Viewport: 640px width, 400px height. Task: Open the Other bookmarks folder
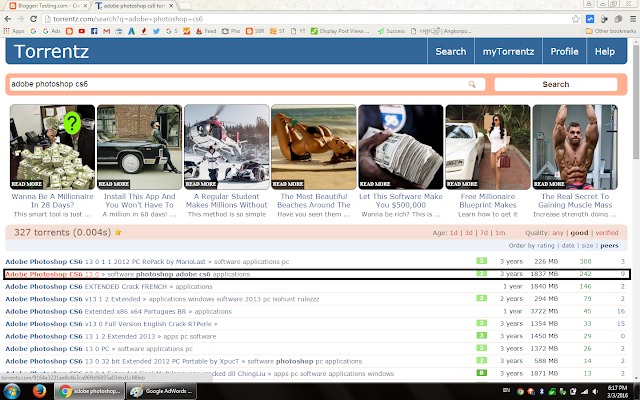pos(611,31)
